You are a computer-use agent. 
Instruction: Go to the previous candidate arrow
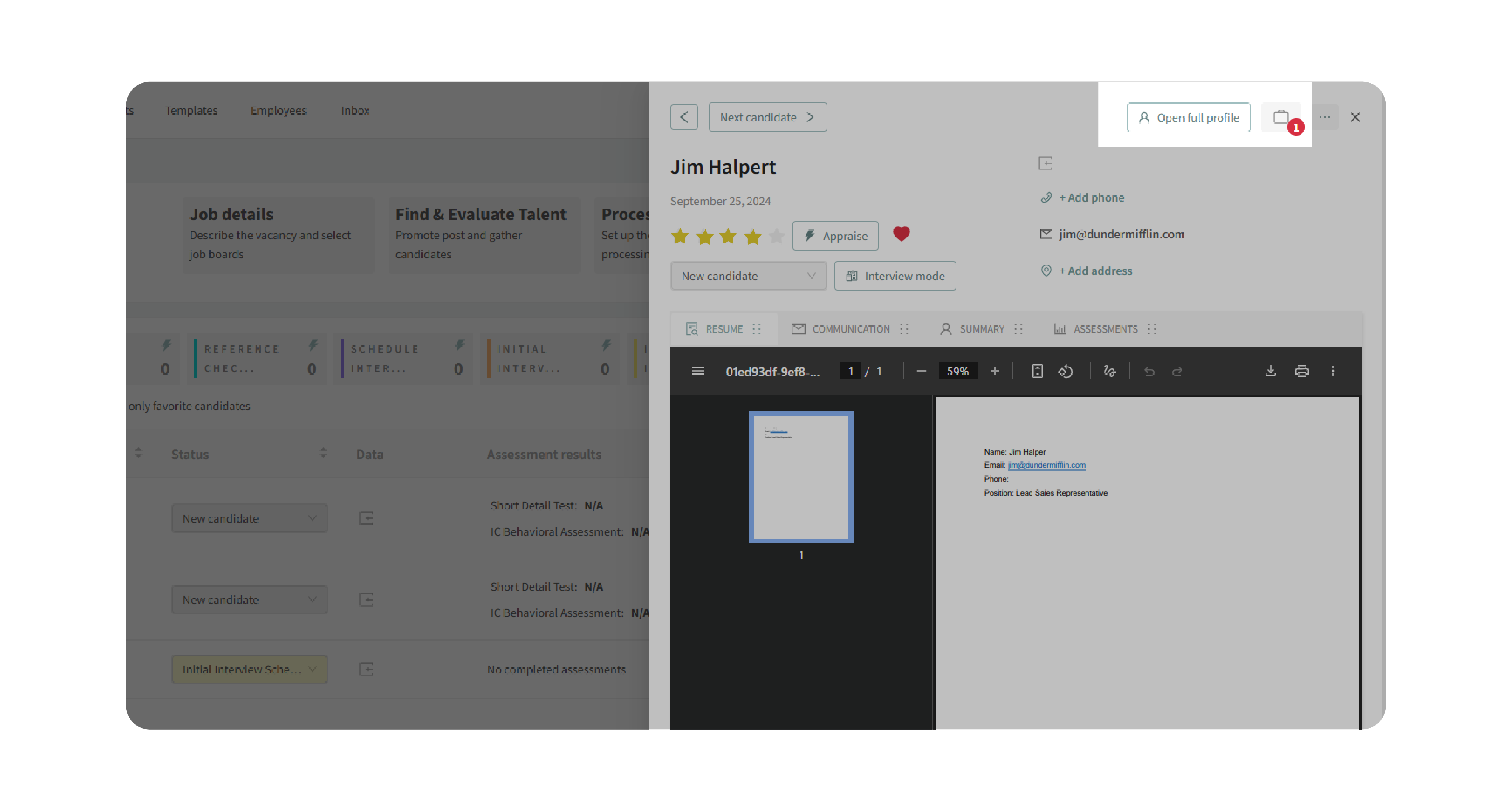point(684,117)
